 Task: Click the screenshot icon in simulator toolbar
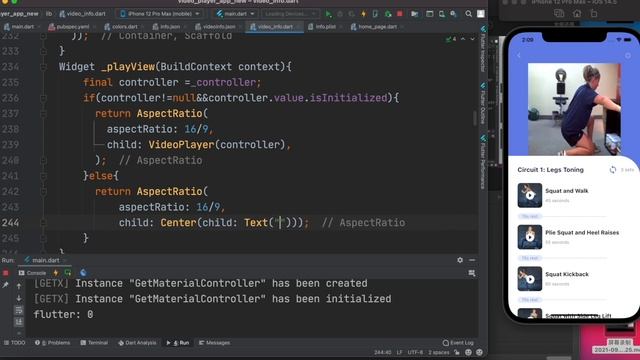[559, 14]
